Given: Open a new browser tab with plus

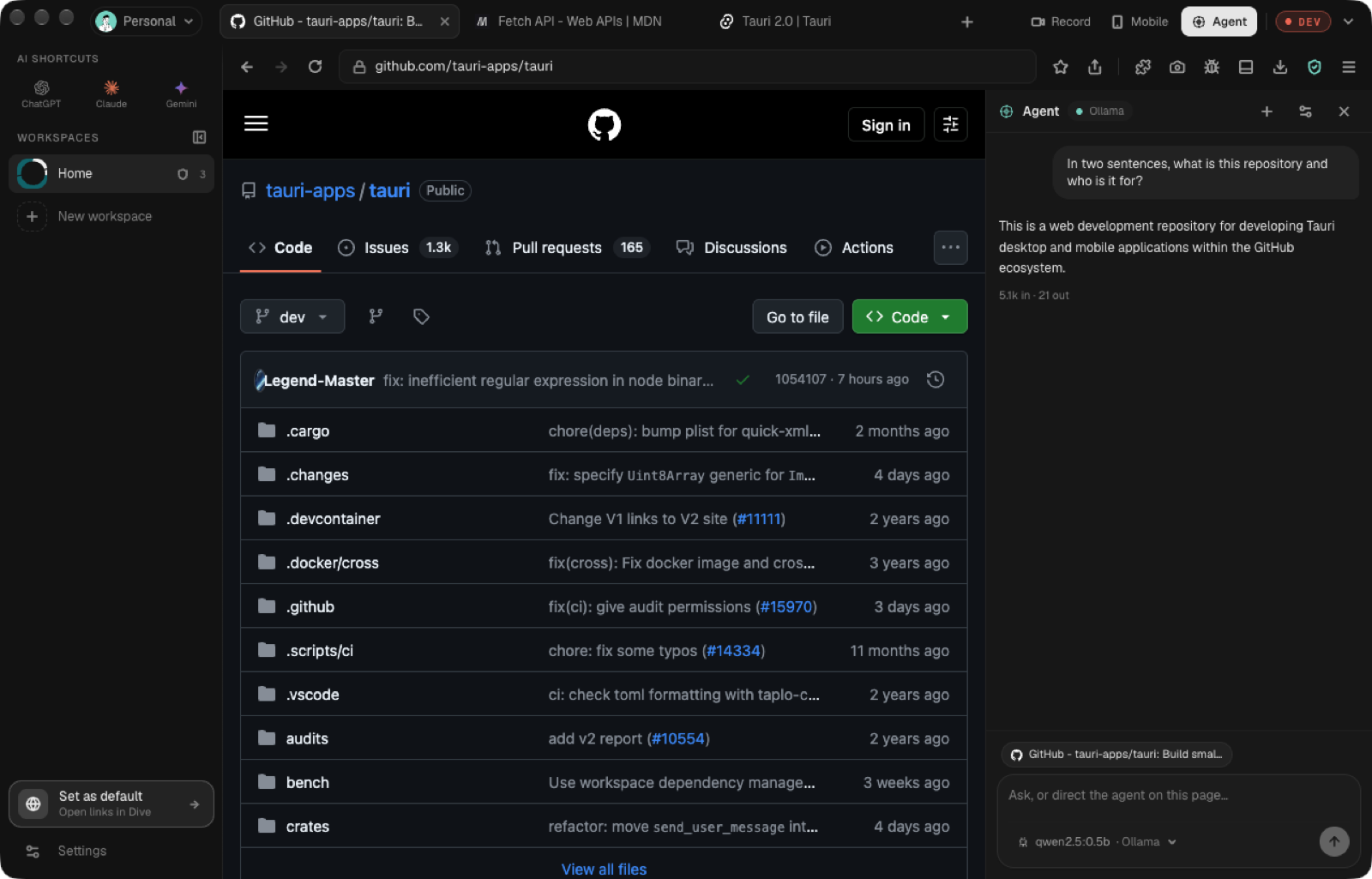Looking at the screenshot, I should 967,21.
